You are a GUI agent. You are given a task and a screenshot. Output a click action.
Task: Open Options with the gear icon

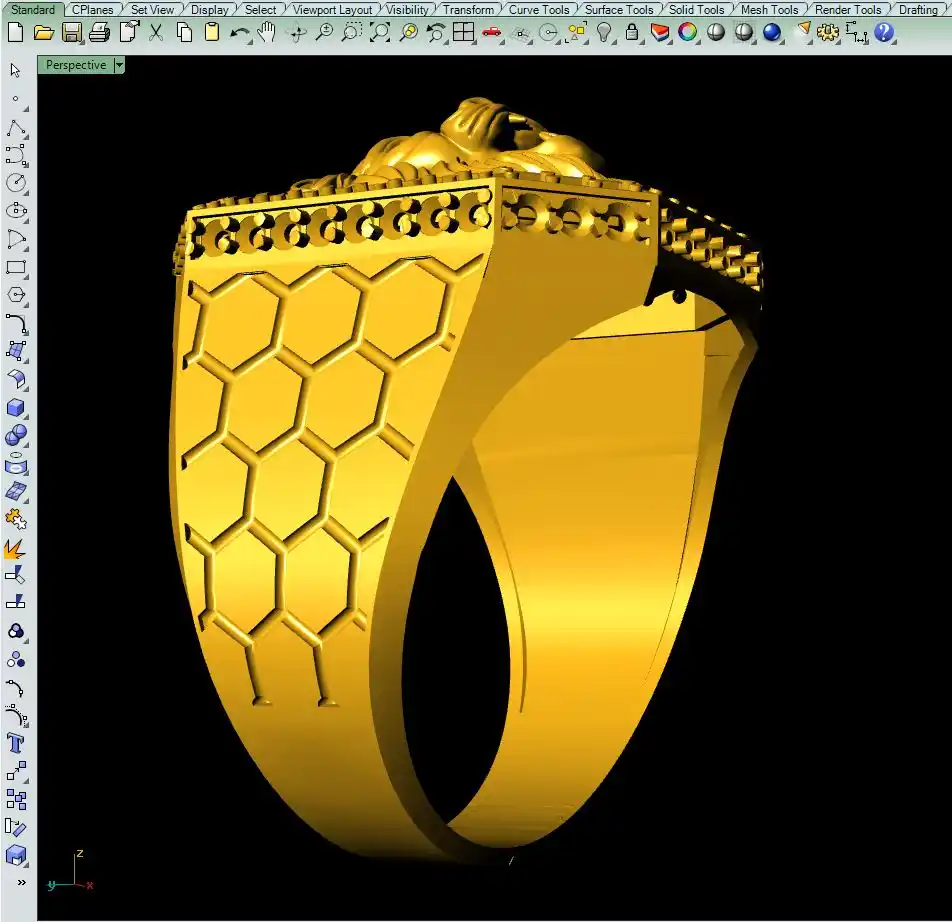(827, 32)
